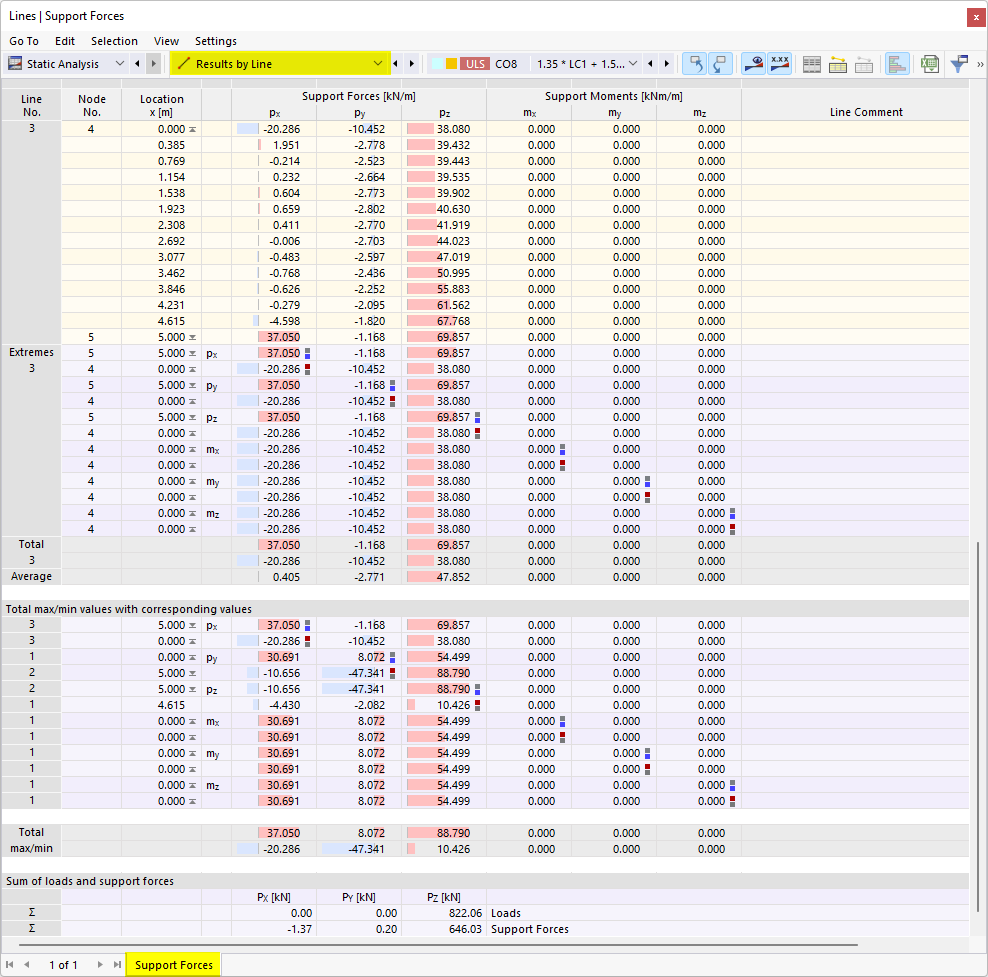Expand the toolbar overflow chevron
This screenshot has height=977, width=988.
[x=981, y=63]
